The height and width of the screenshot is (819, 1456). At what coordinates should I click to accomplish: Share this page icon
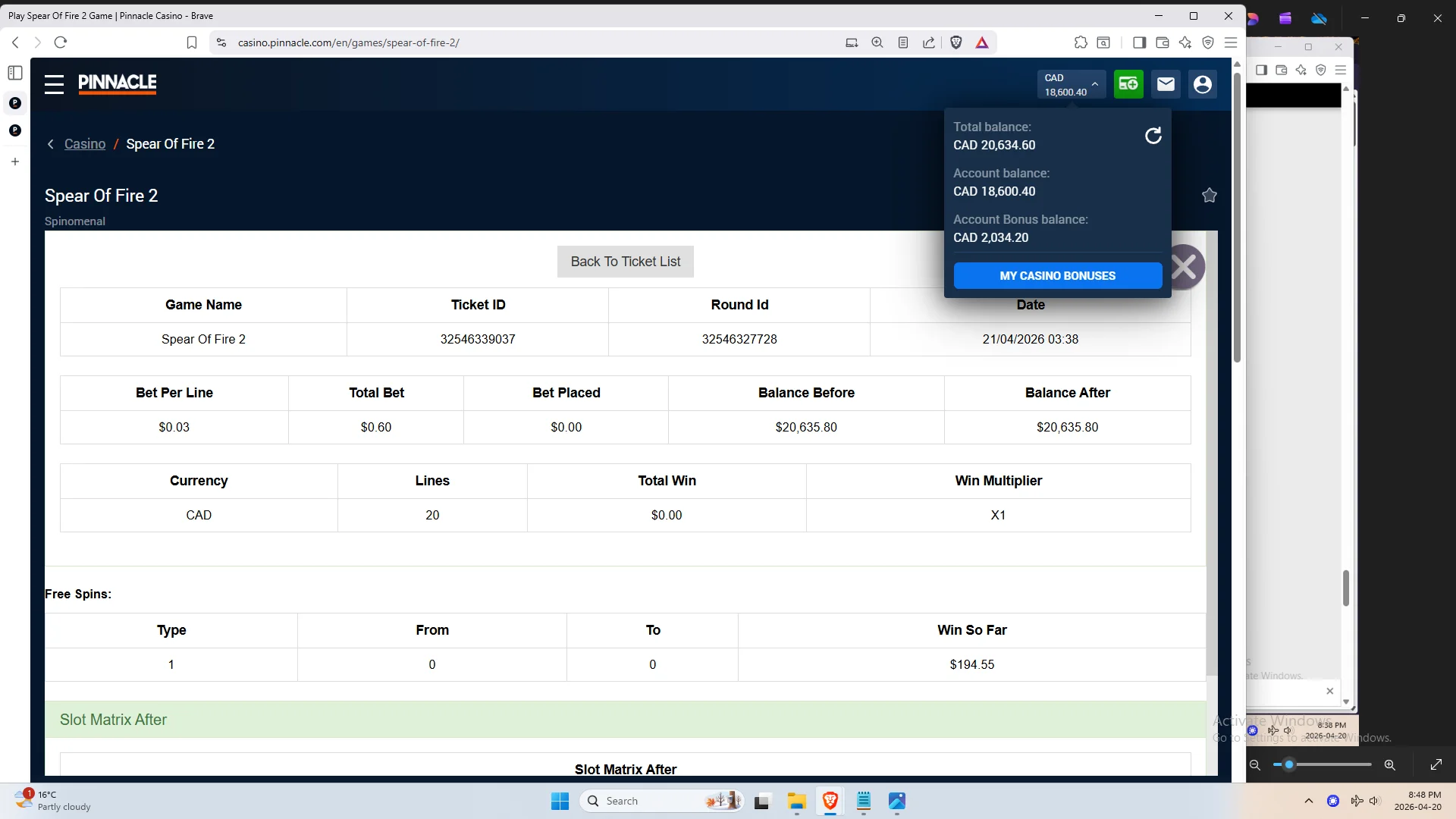coord(929,42)
